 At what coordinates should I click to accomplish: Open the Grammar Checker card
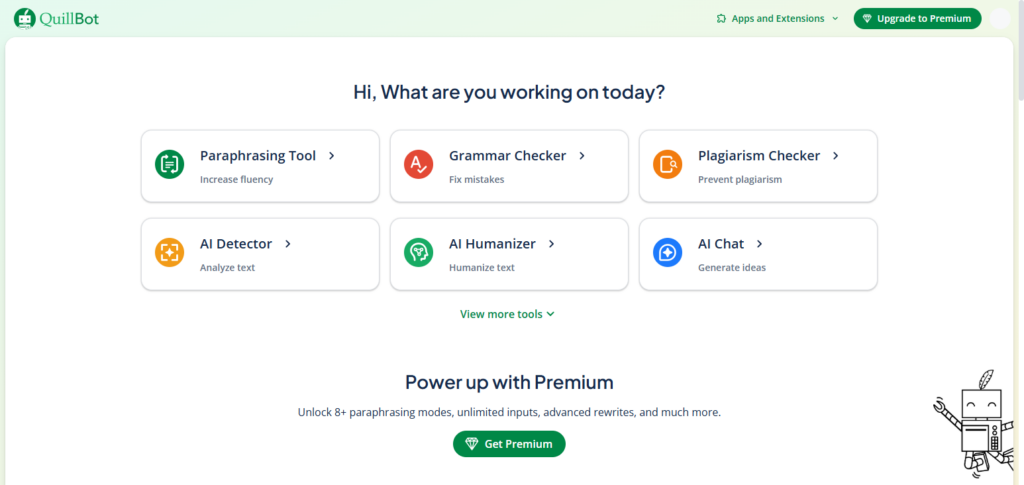click(x=508, y=165)
